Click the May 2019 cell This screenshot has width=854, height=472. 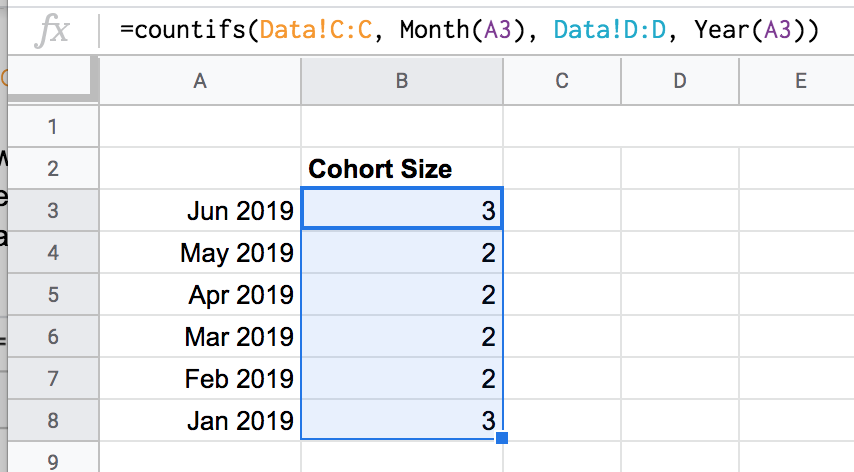pyautogui.click(x=200, y=253)
